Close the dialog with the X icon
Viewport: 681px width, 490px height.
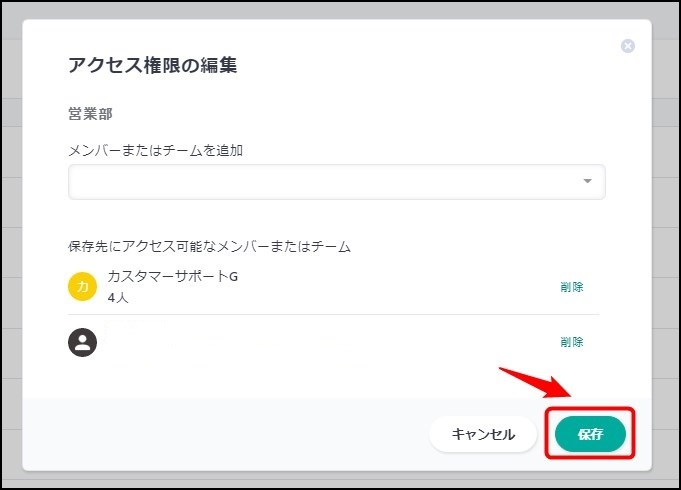[x=628, y=46]
